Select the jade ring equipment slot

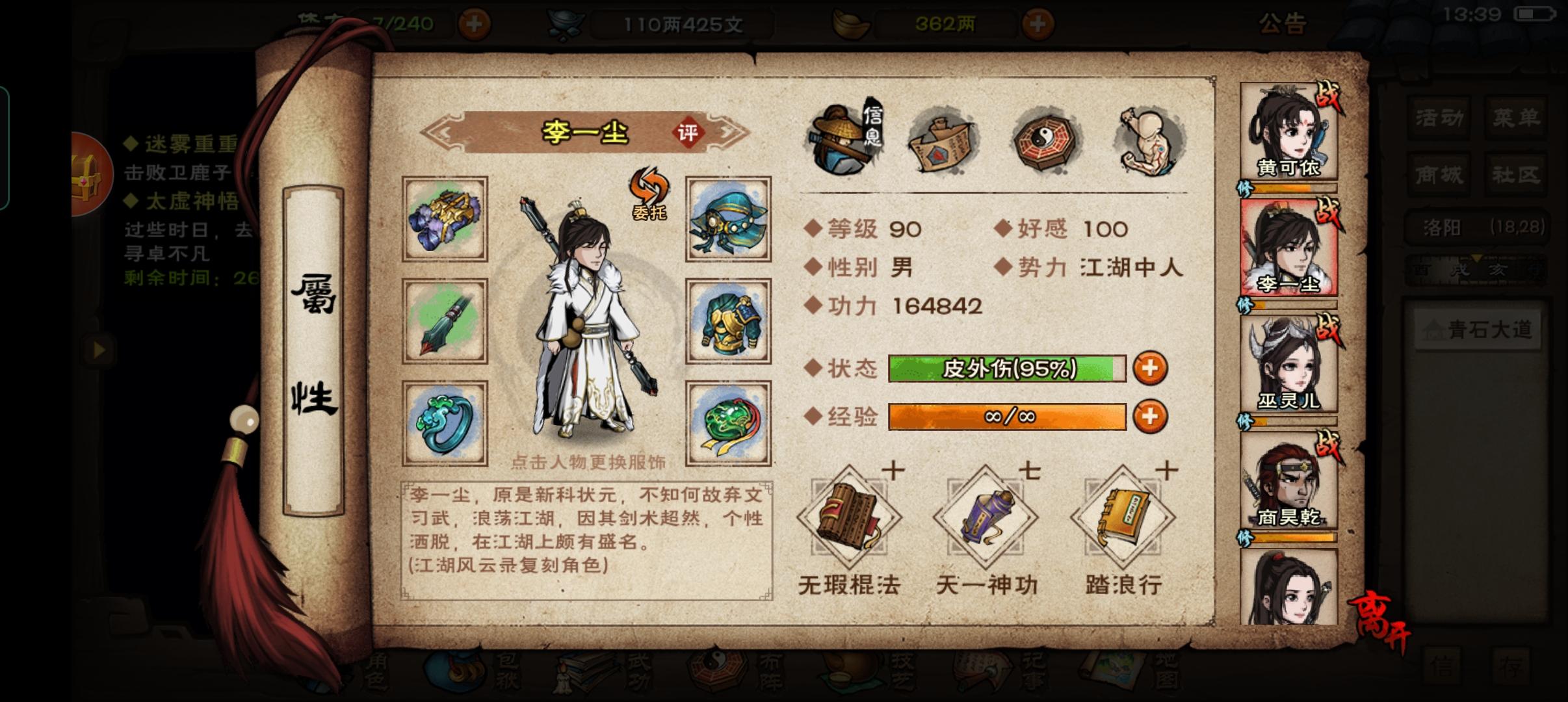point(445,424)
